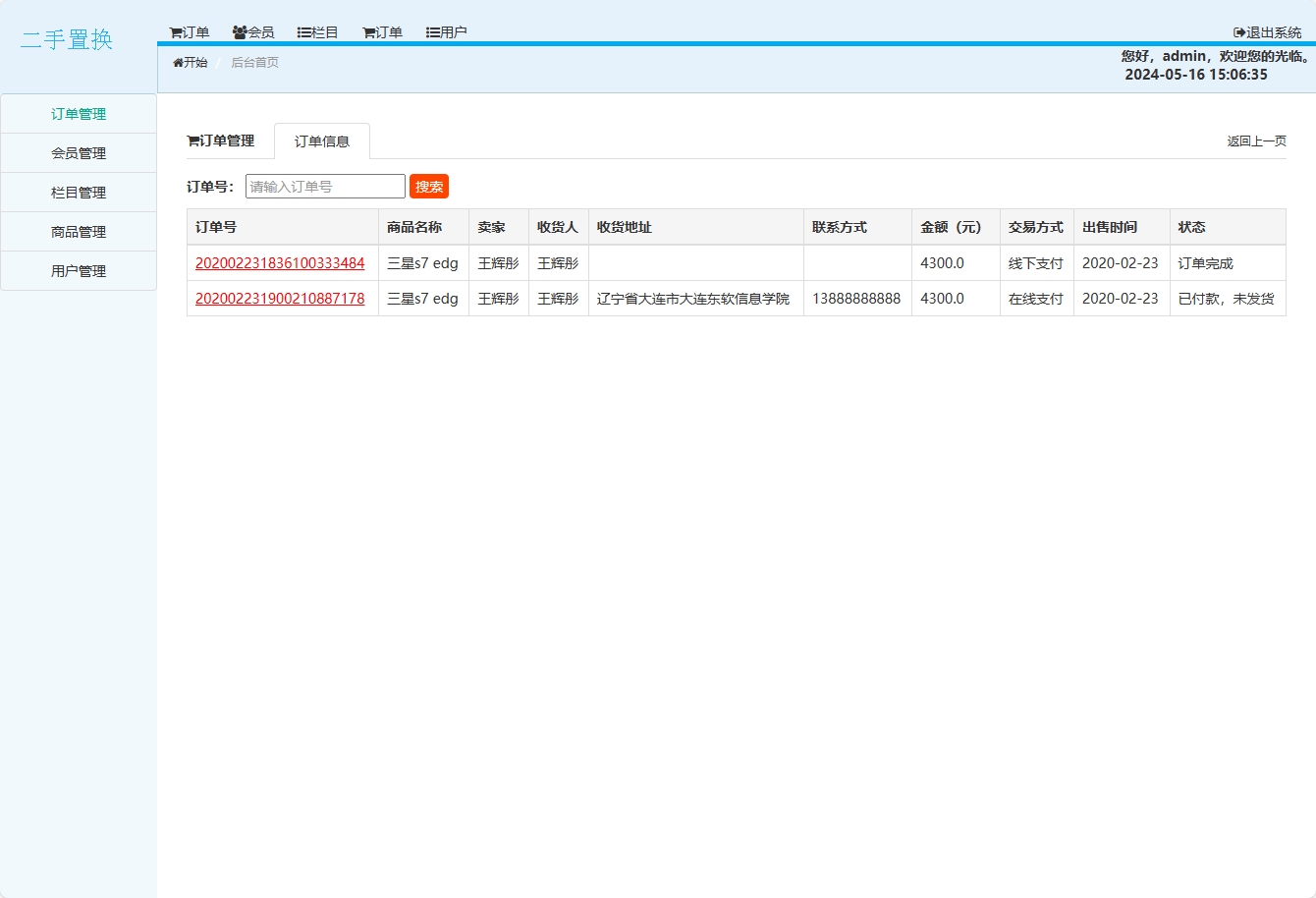Click the 后台首页 breadcrumb
This screenshot has height=898, width=1316.
[x=254, y=63]
